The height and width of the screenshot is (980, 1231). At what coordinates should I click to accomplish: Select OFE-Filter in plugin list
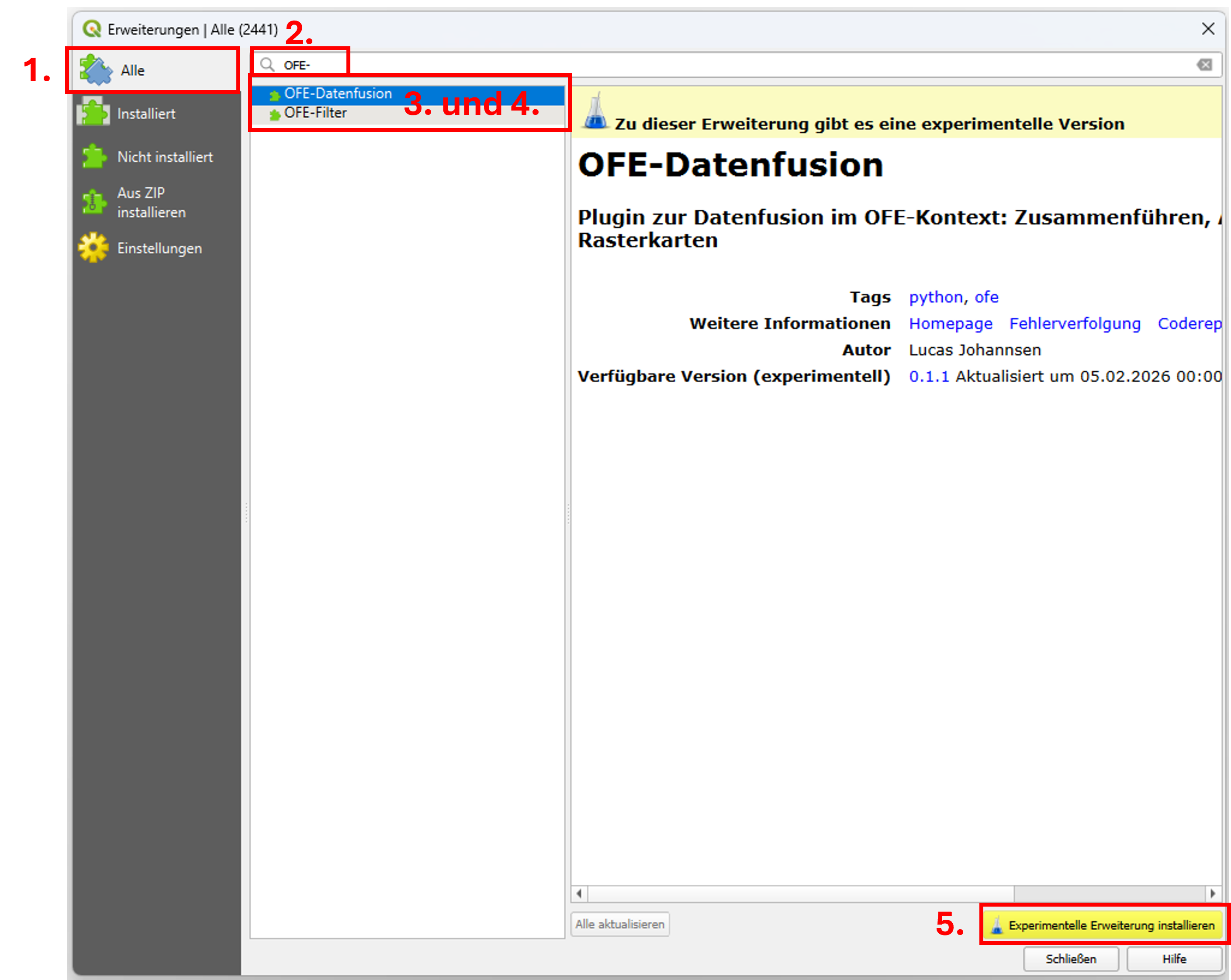coord(315,113)
